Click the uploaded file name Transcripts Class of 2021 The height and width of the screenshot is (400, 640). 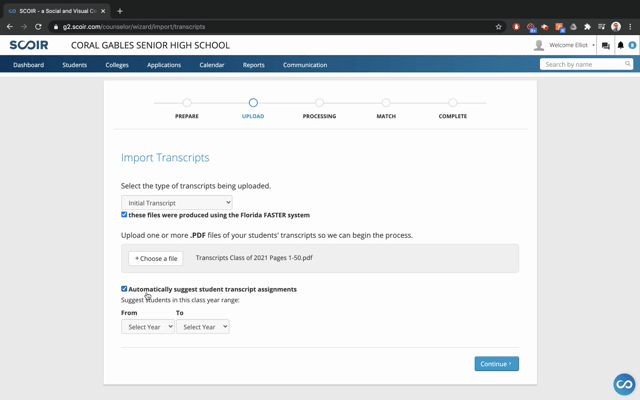(254, 258)
